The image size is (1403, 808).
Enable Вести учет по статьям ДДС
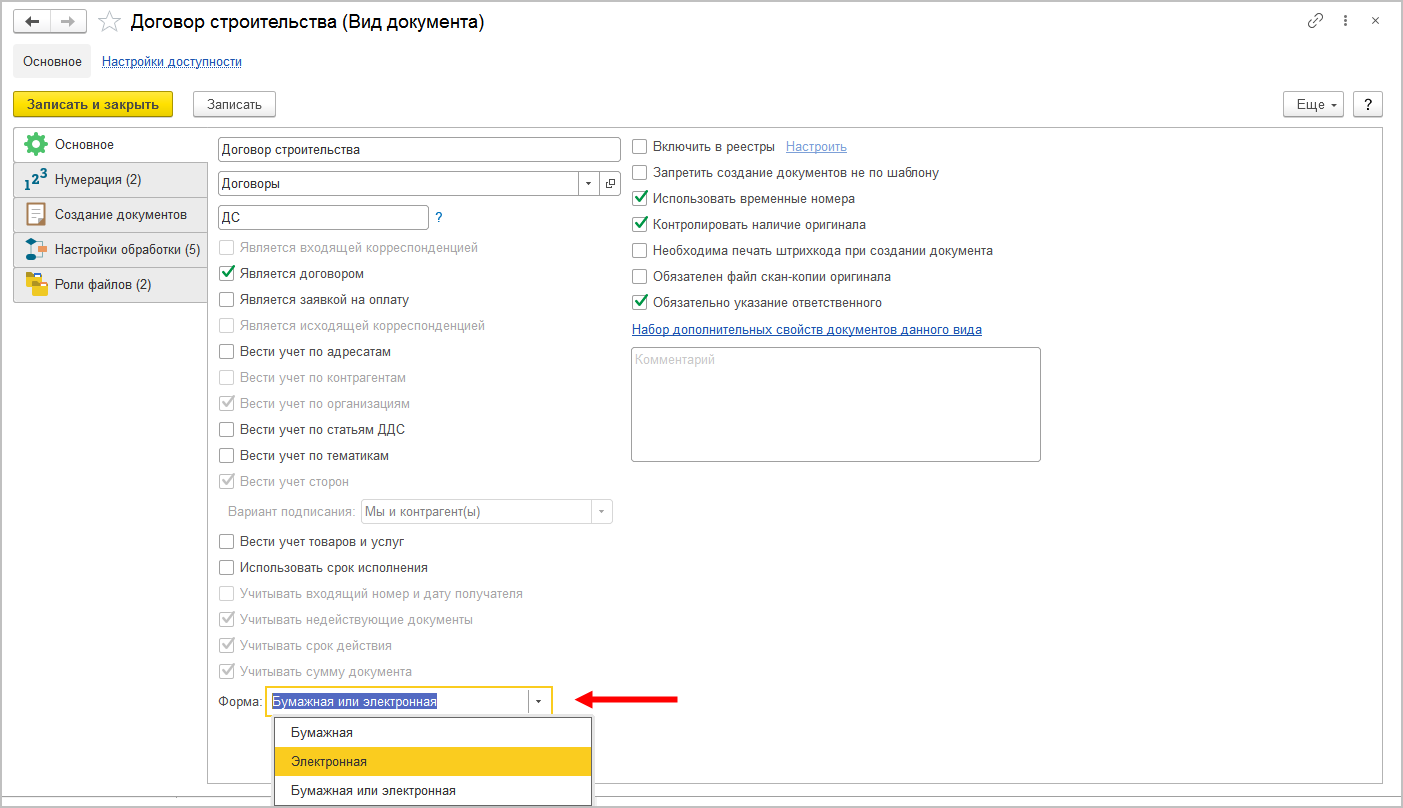click(x=226, y=429)
